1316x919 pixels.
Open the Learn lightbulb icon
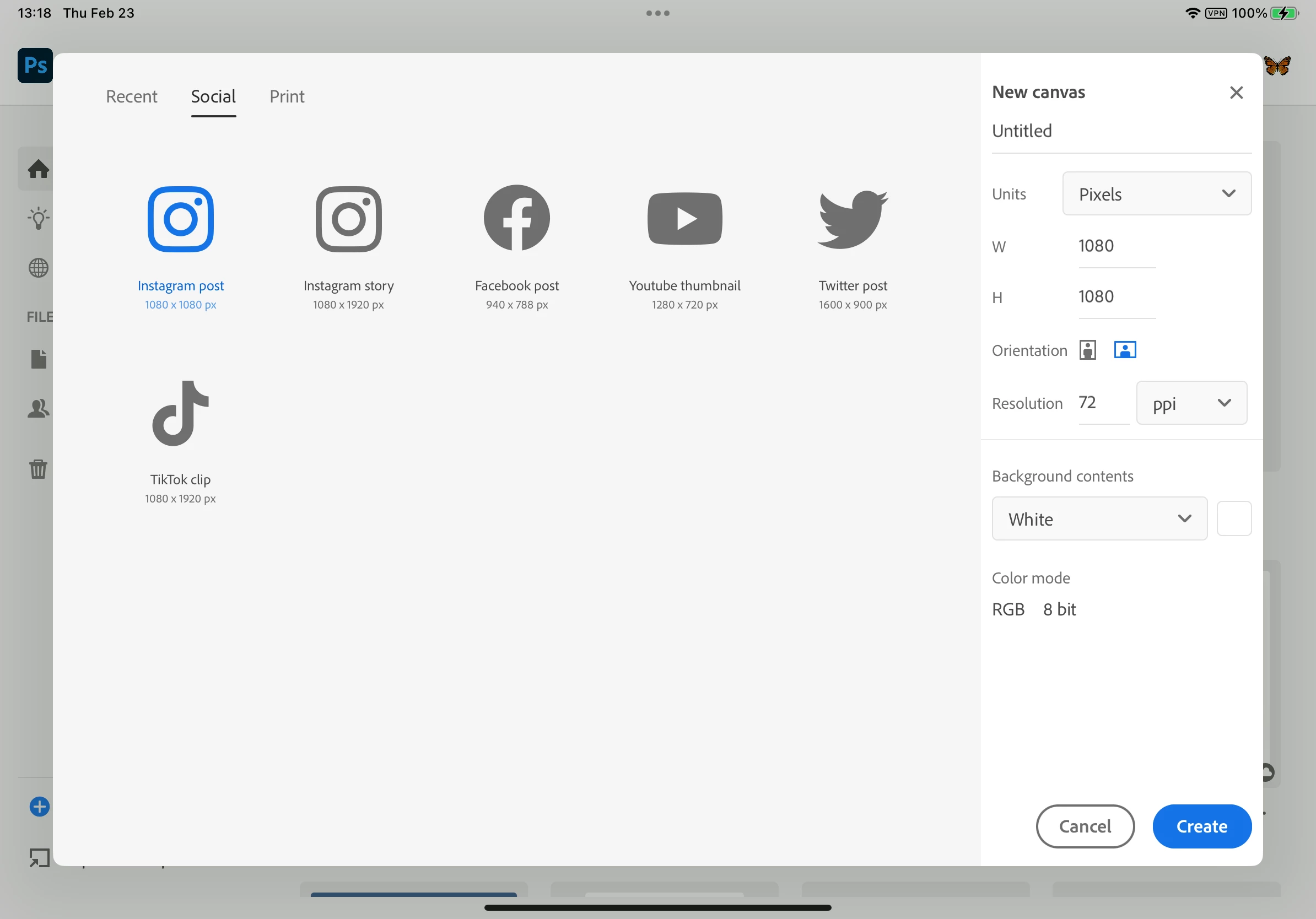(38, 218)
